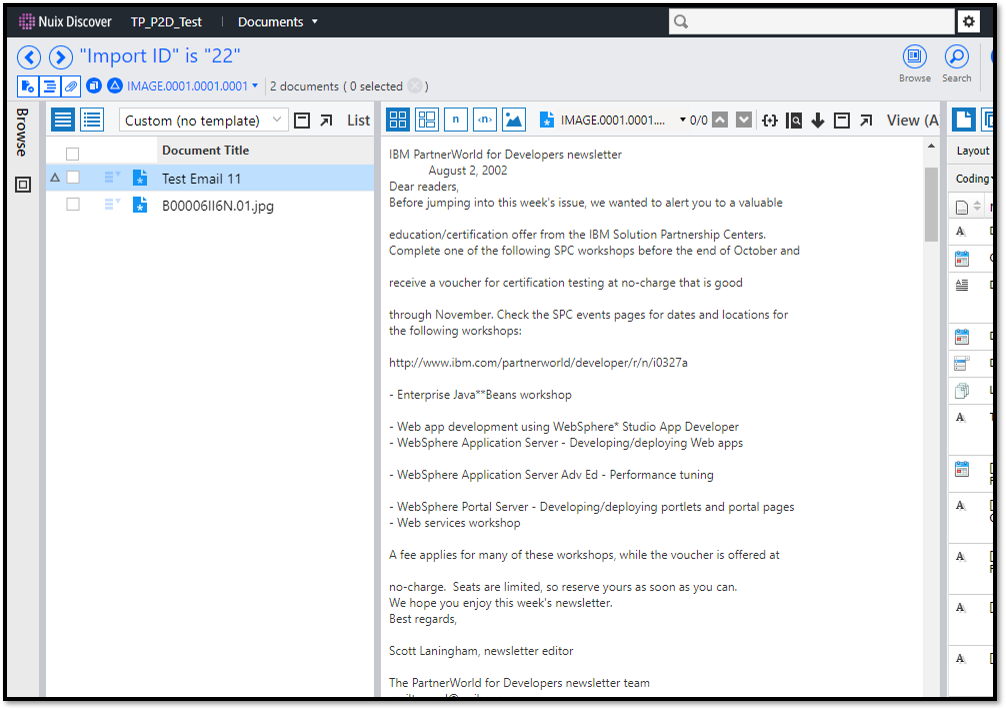The height and width of the screenshot is (710, 1006).
Task: Click the round blue triangle icon before IMAGE.0001.0001.0001
Action: tap(115, 85)
